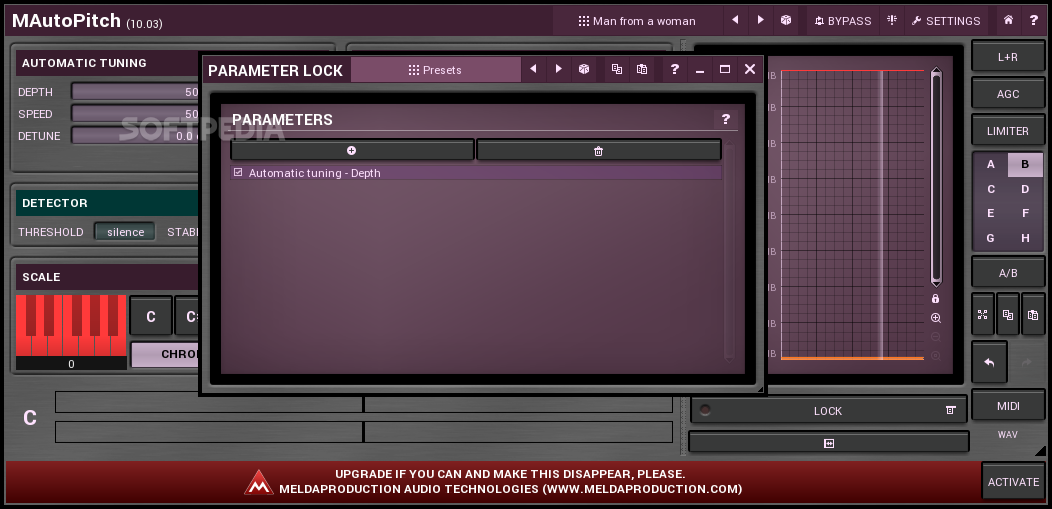Toggle graph lock padlock icon
Viewport: 1052px width, 509px height.
point(935,299)
